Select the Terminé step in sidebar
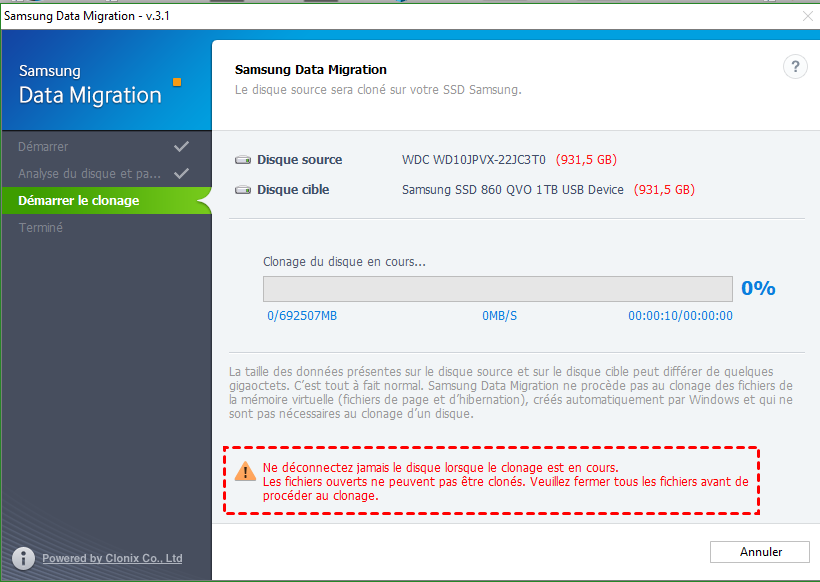820x582 pixels. pos(107,227)
